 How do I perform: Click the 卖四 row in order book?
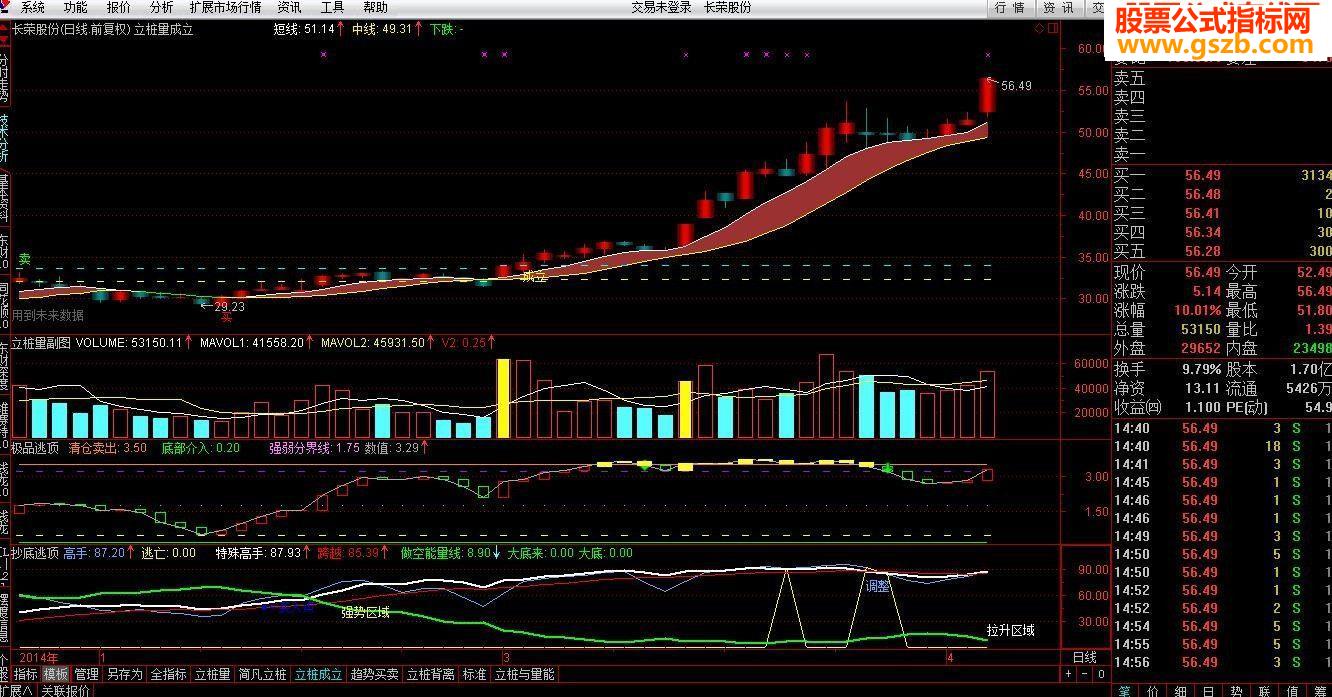(1222, 97)
